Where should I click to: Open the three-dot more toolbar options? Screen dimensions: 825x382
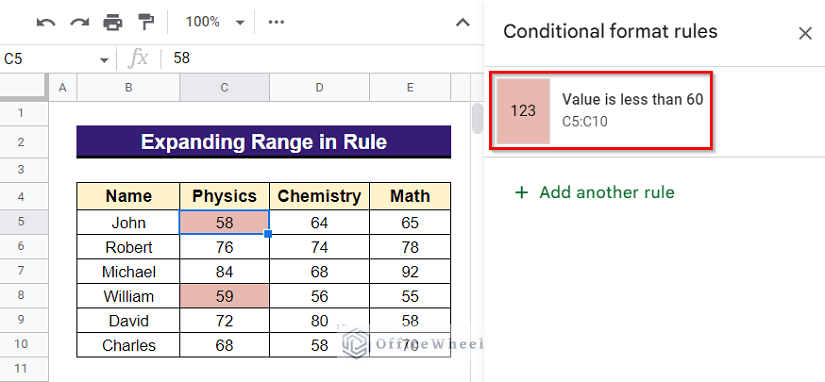coord(276,22)
